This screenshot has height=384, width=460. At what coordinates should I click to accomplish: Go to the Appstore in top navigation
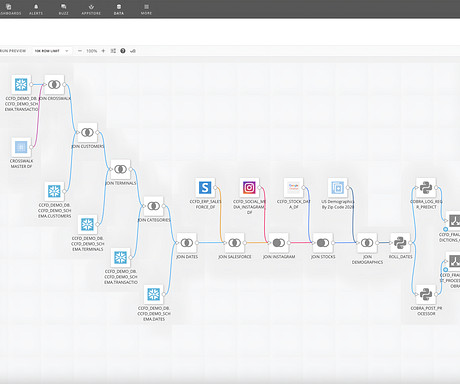pyautogui.click(x=91, y=9)
